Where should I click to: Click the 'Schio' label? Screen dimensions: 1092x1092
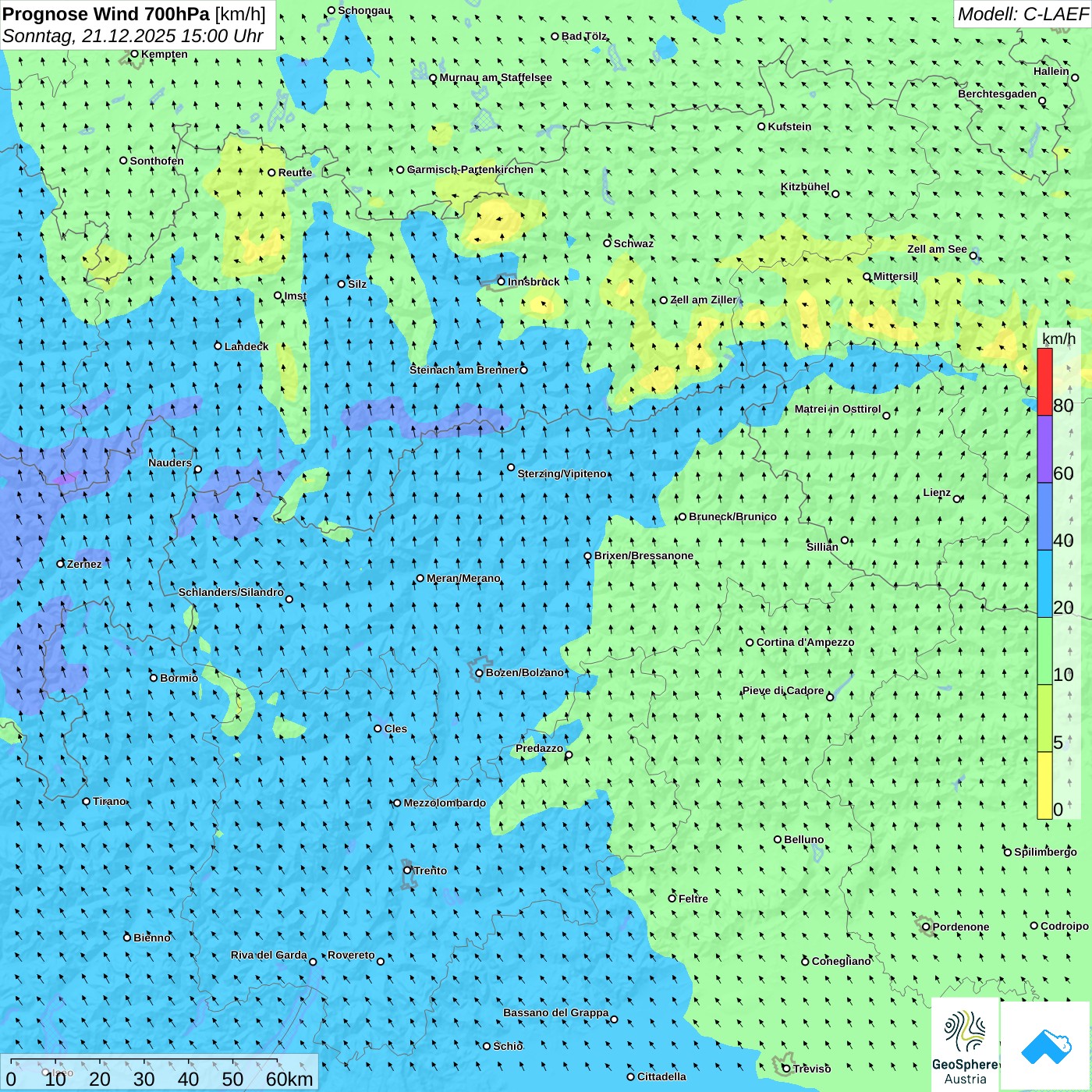[508, 1046]
